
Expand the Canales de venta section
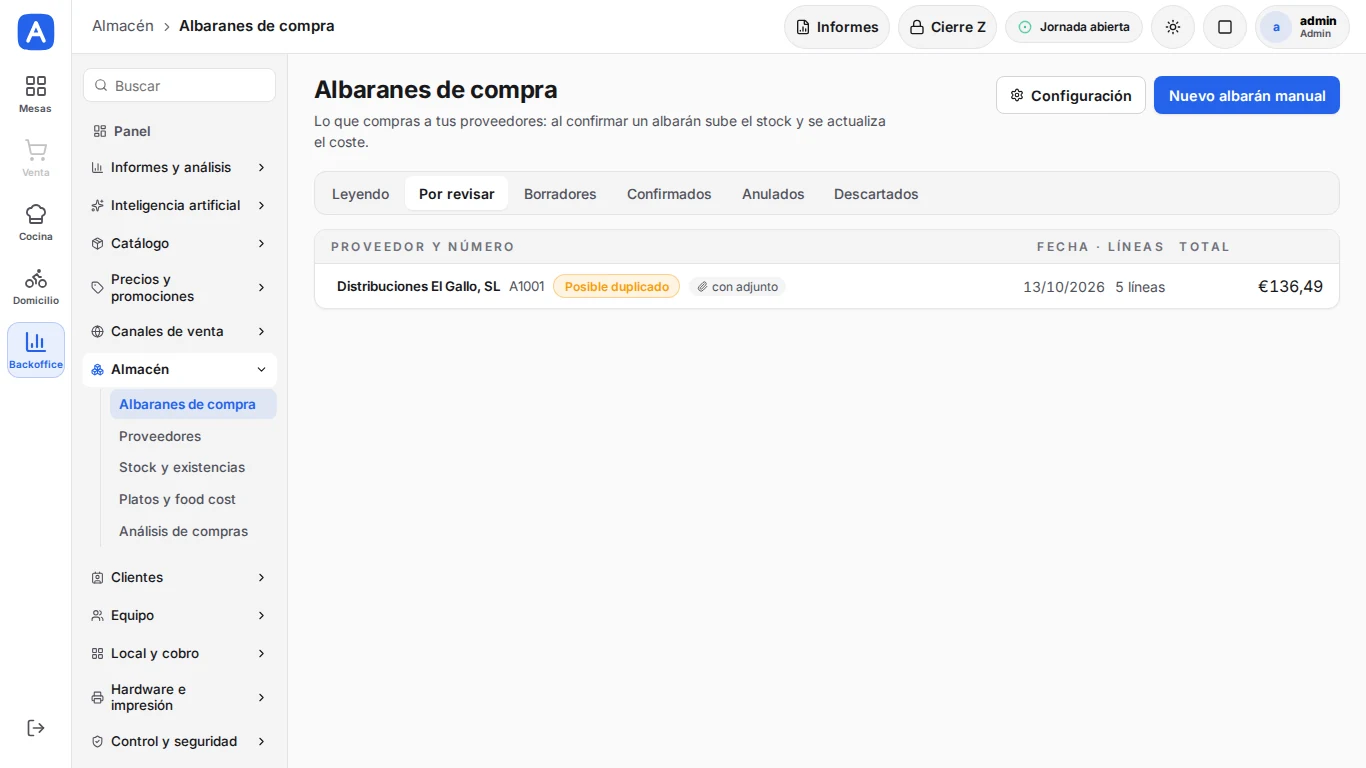pos(179,331)
